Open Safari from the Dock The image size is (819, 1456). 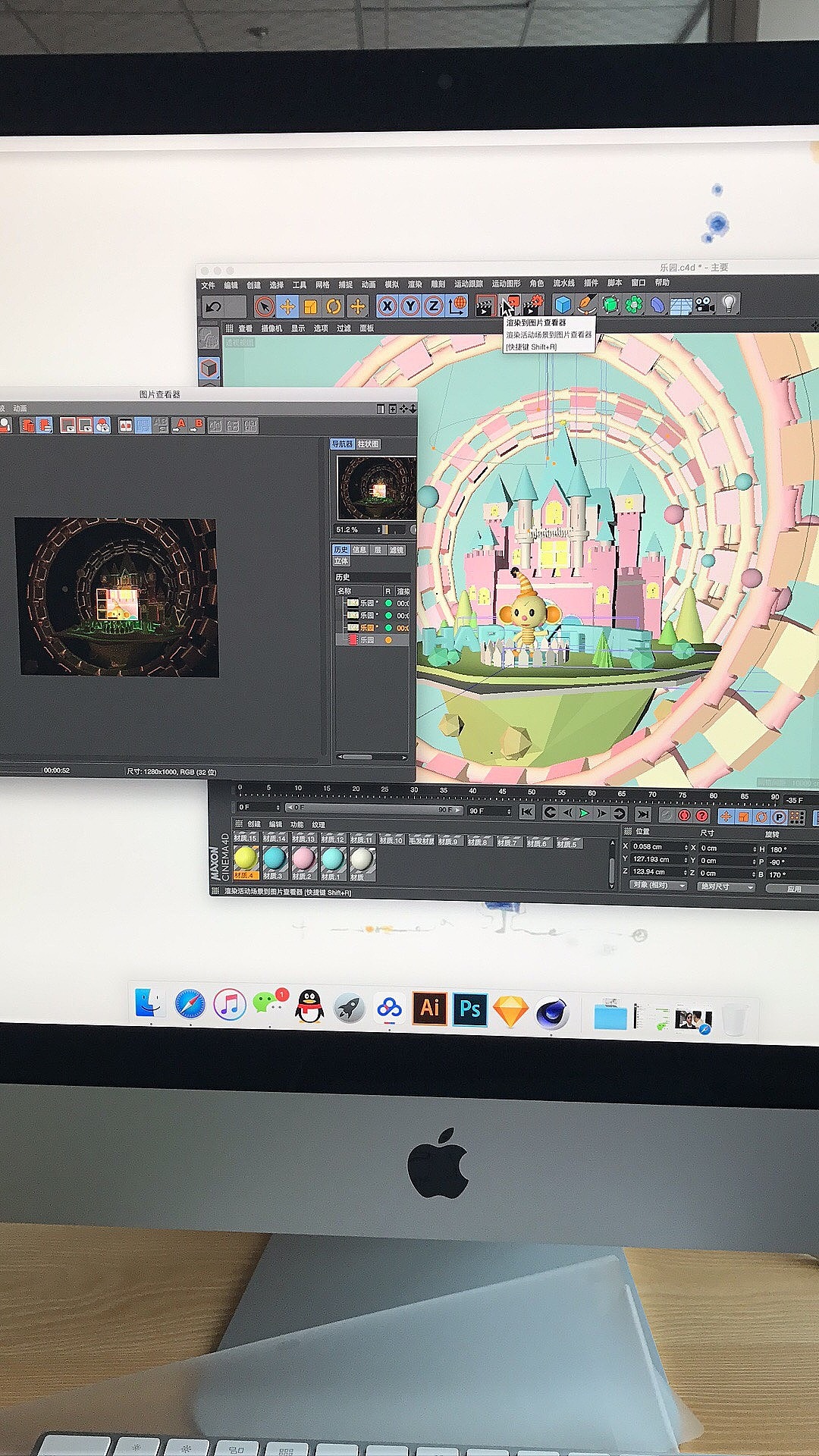point(190,1005)
